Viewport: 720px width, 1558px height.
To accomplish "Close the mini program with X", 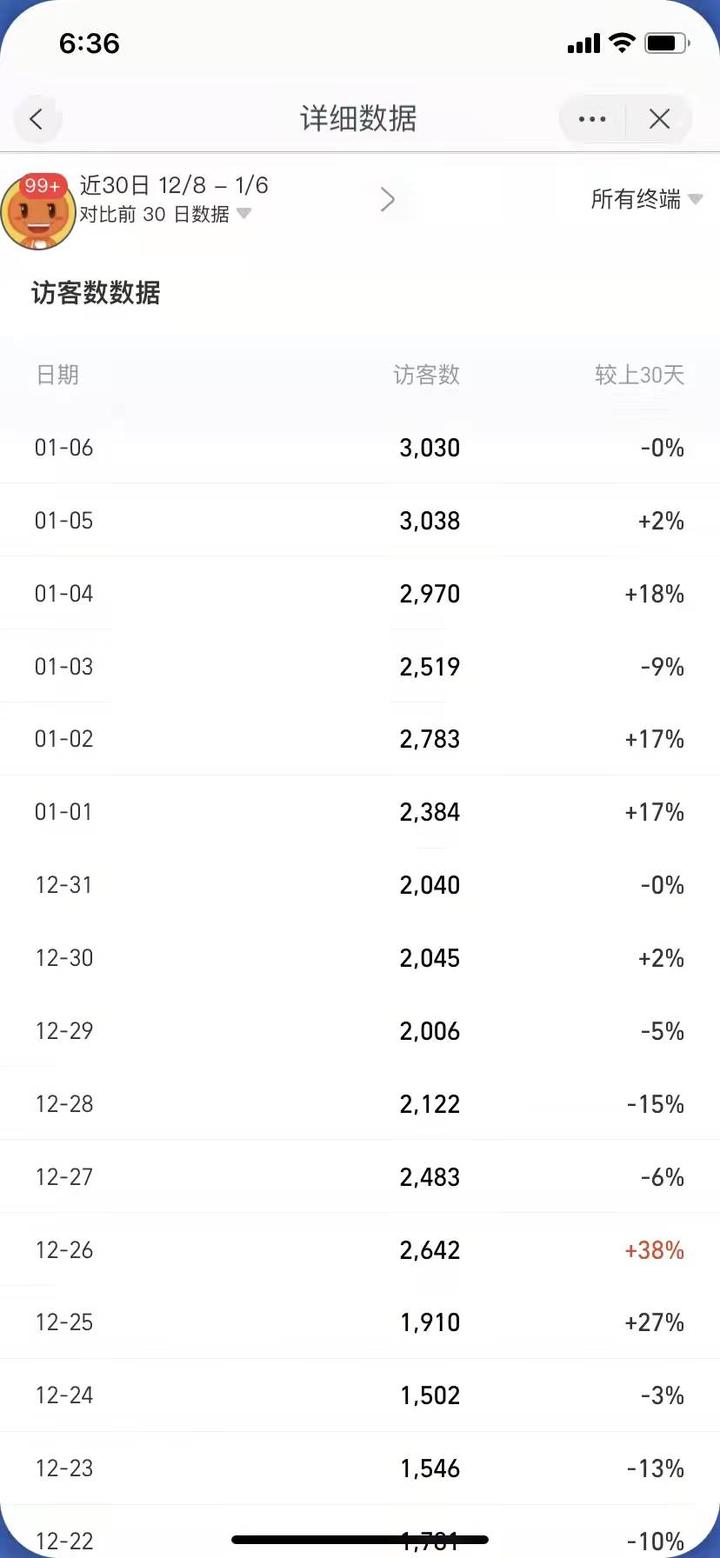I will [659, 119].
